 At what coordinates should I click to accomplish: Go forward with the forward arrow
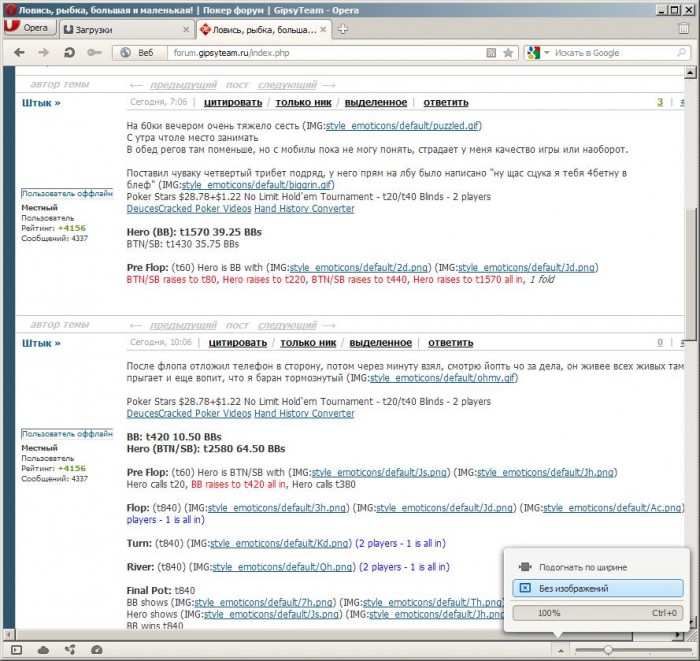(x=44, y=53)
